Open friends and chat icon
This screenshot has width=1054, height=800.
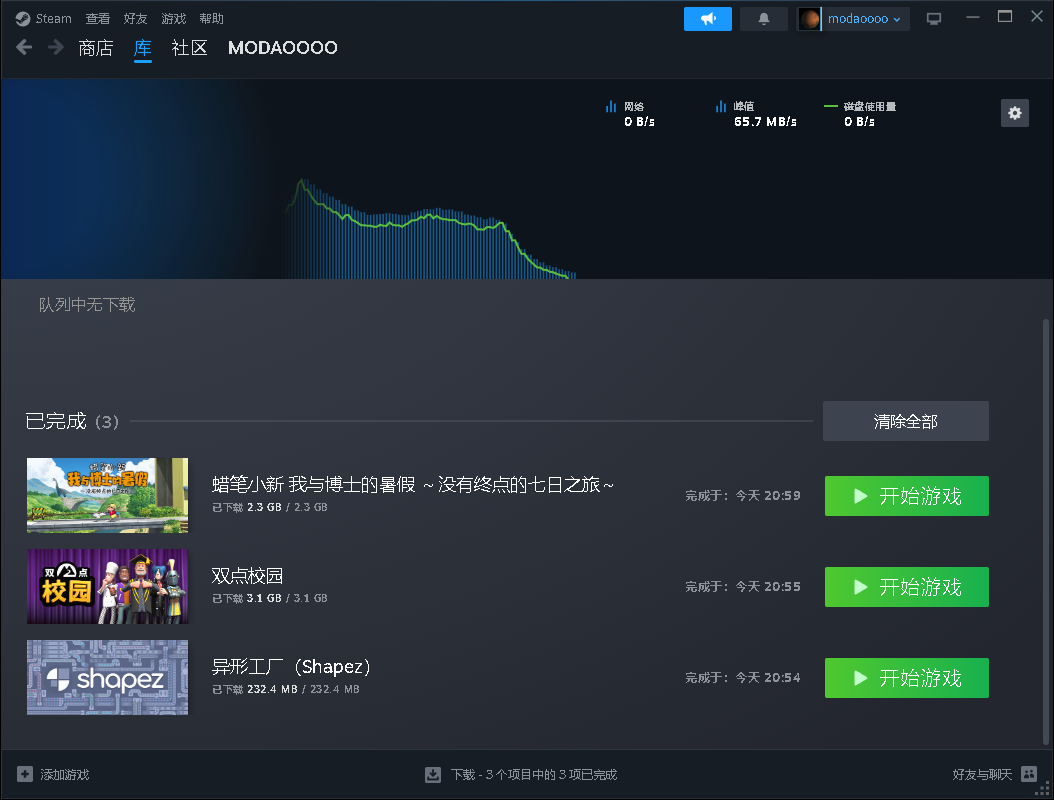[x=1028, y=774]
